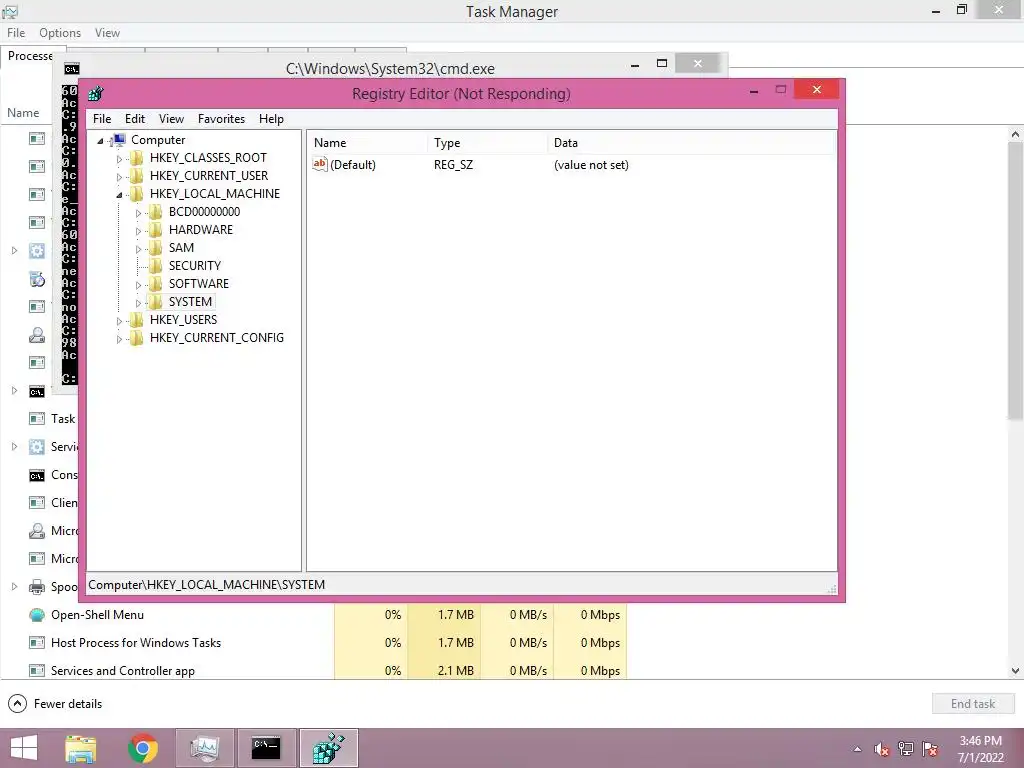Select the BCD00000000 folder icon
The height and width of the screenshot is (768, 1024).
click(x=155, y=212)
